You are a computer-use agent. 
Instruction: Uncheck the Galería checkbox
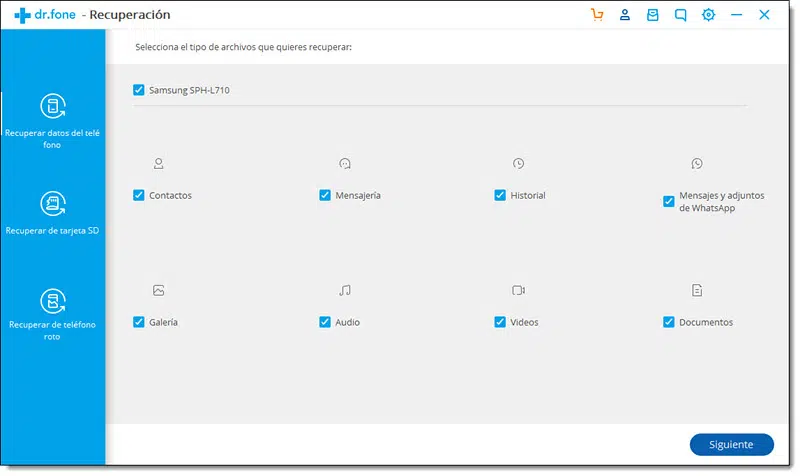(138, 322)
